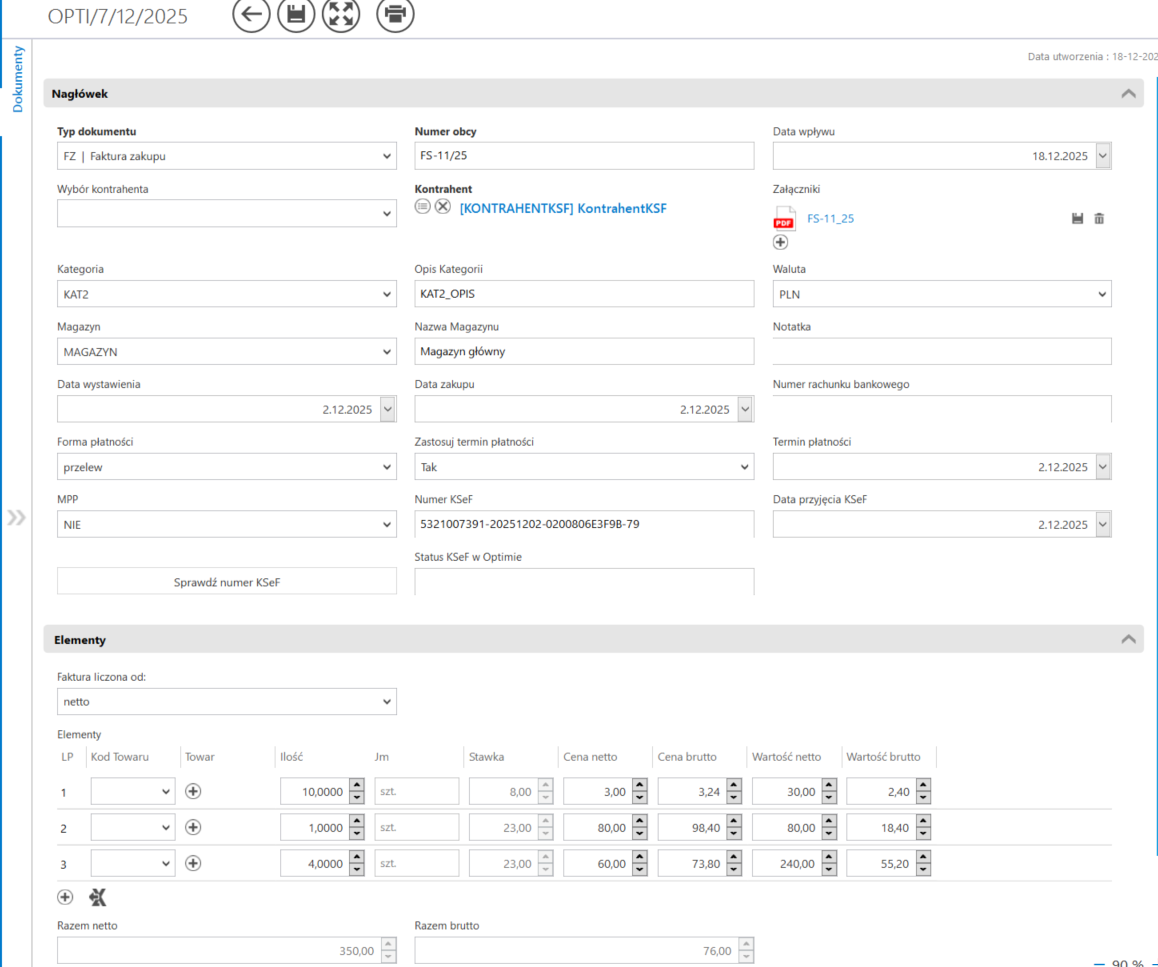Collapse the Nagłówek section
This screenshot has height=967, width=1158.
pos(1128,94)
